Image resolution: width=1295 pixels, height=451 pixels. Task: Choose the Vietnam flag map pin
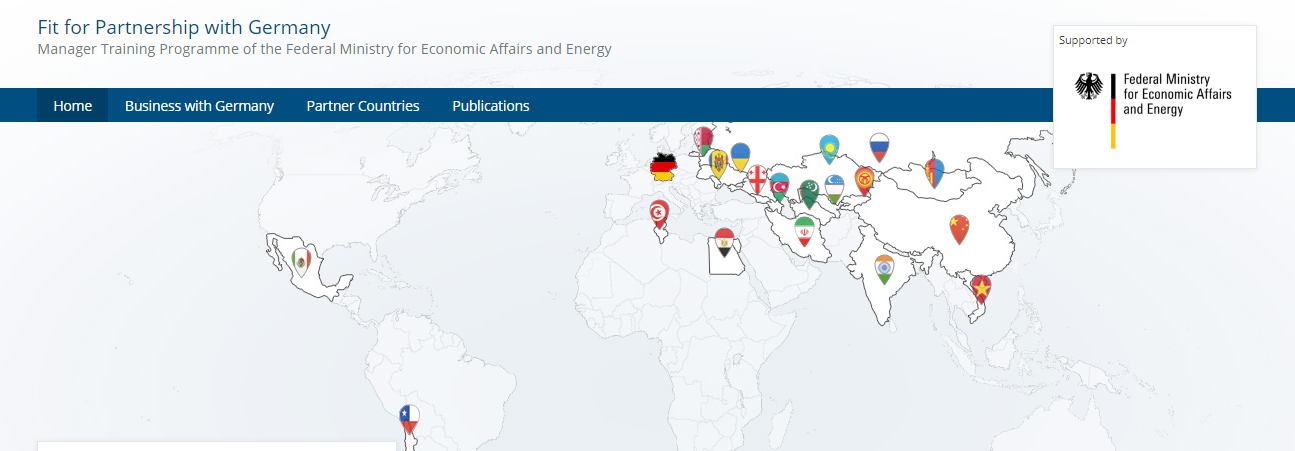pyautogui.click(x=981, y=288)
